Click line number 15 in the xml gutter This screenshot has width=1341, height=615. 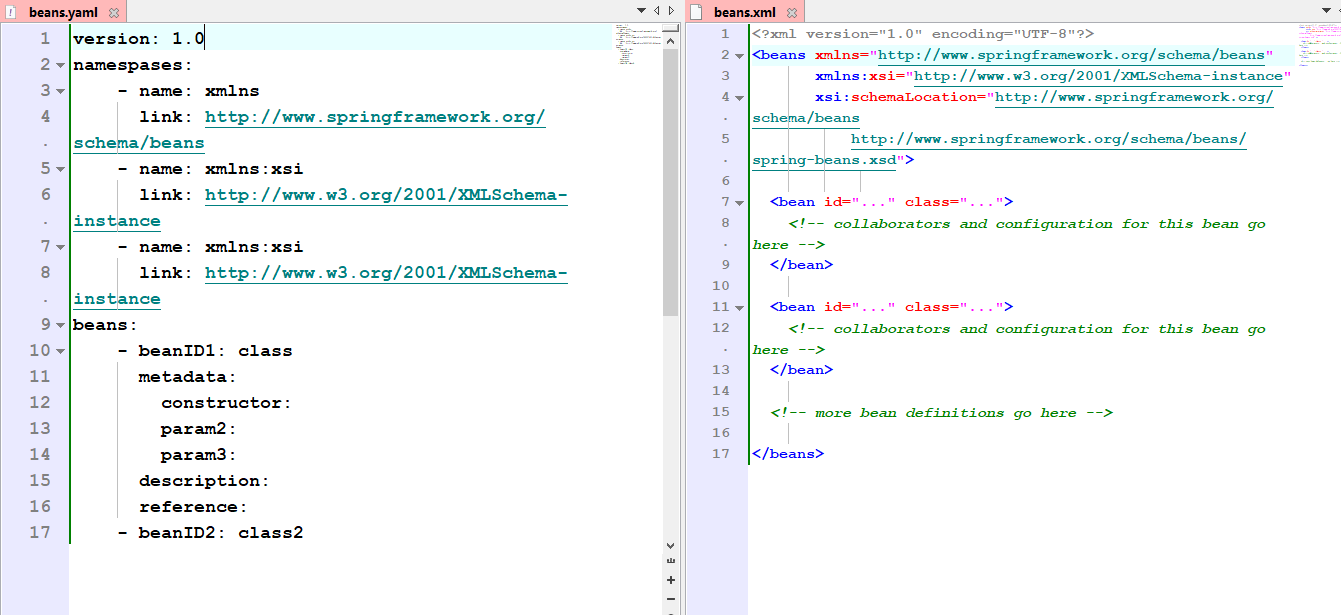[721, 412]
